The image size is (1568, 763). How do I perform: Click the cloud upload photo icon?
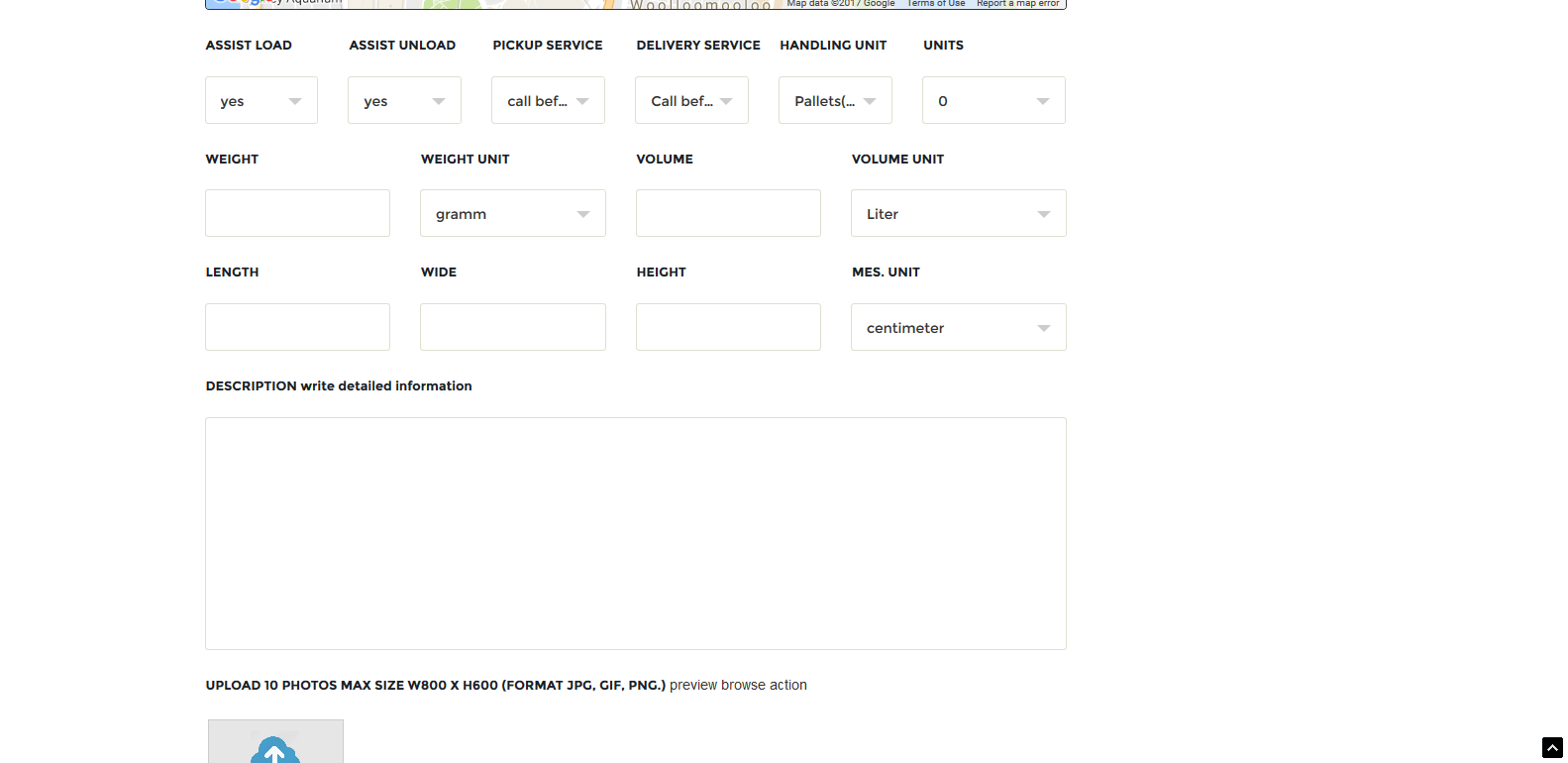tap(275, 748)
